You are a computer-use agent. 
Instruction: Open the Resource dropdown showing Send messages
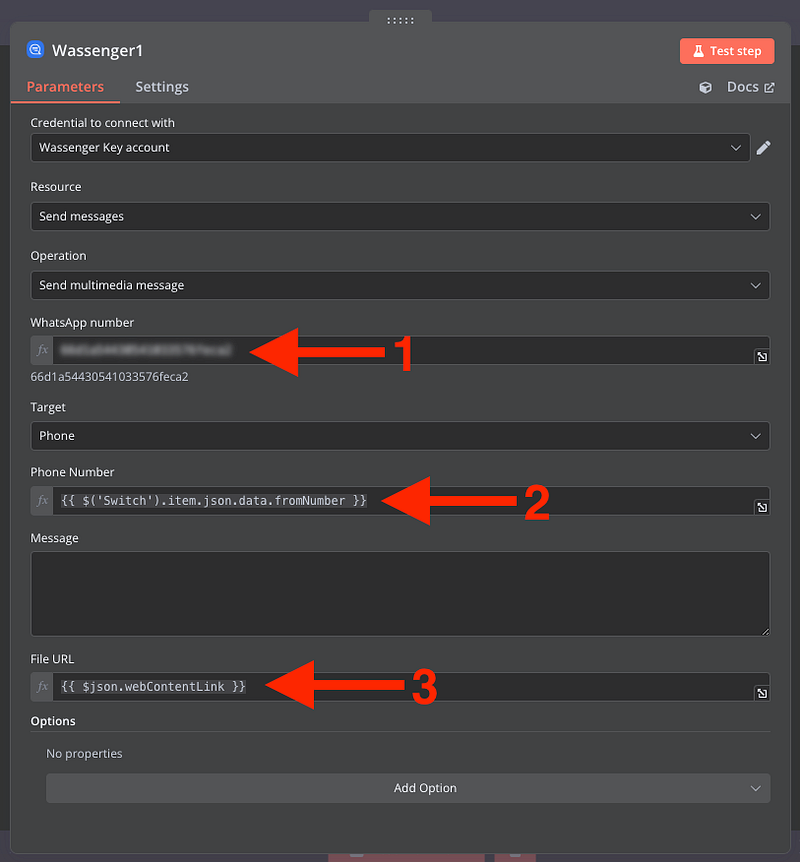(x=400, y=216)
